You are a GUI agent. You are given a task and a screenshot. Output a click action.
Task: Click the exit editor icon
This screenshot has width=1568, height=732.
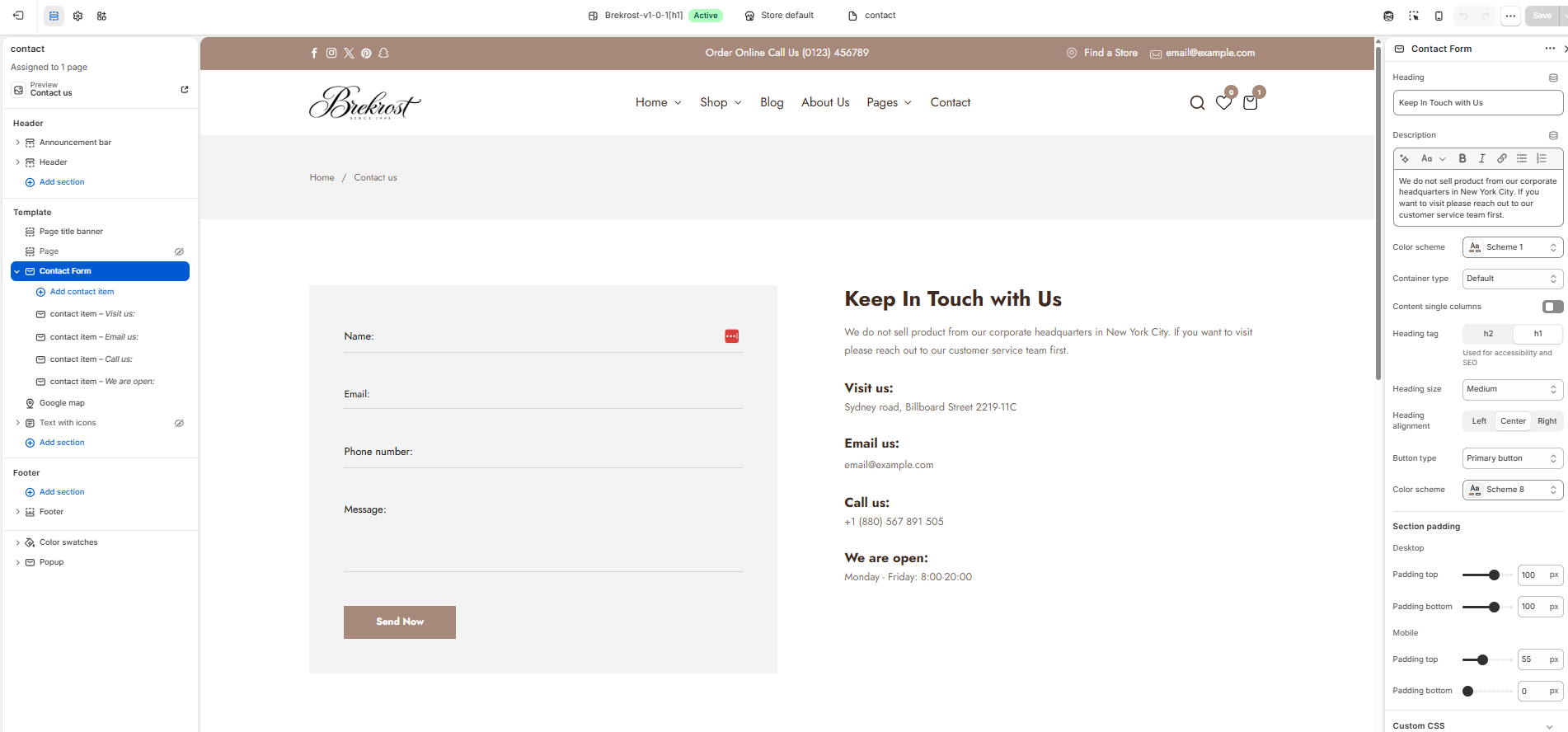(x=18, y=16)
